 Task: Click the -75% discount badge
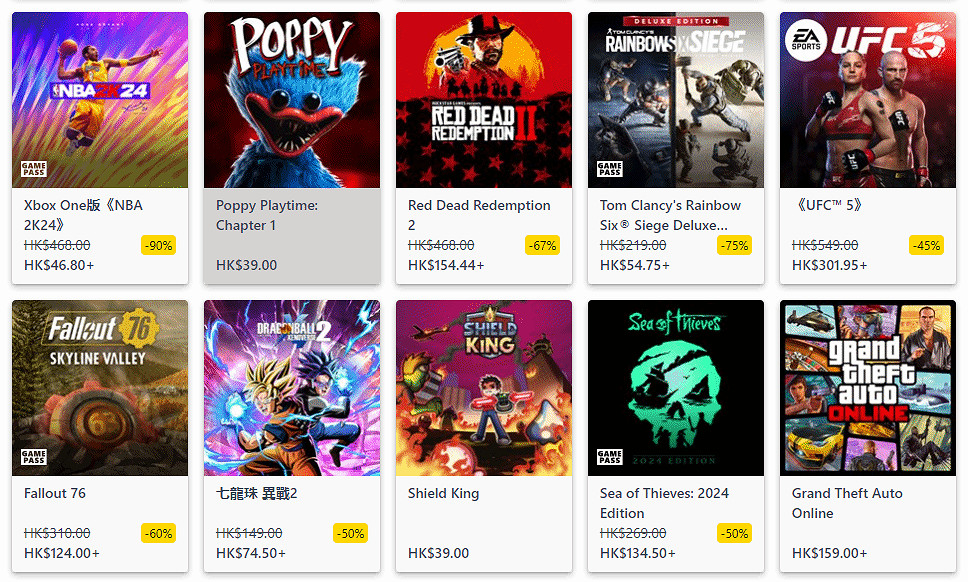point(734,245)
